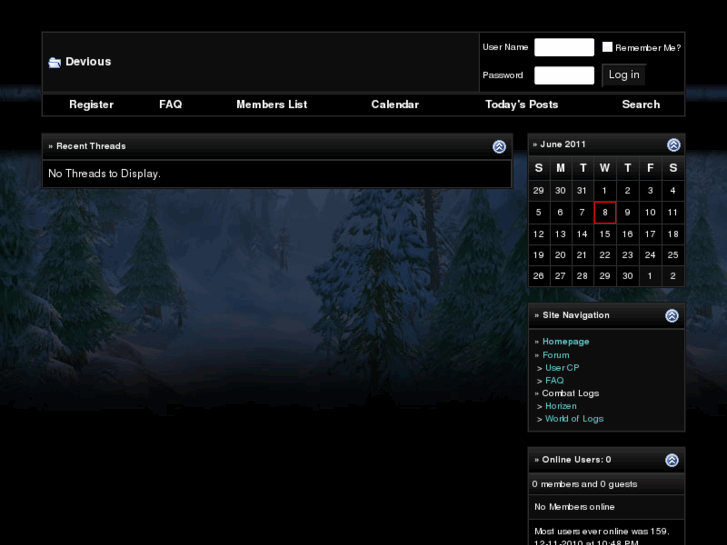
Task: Click the '0 members and 0 guests' text
Action: tap(584, 484)
